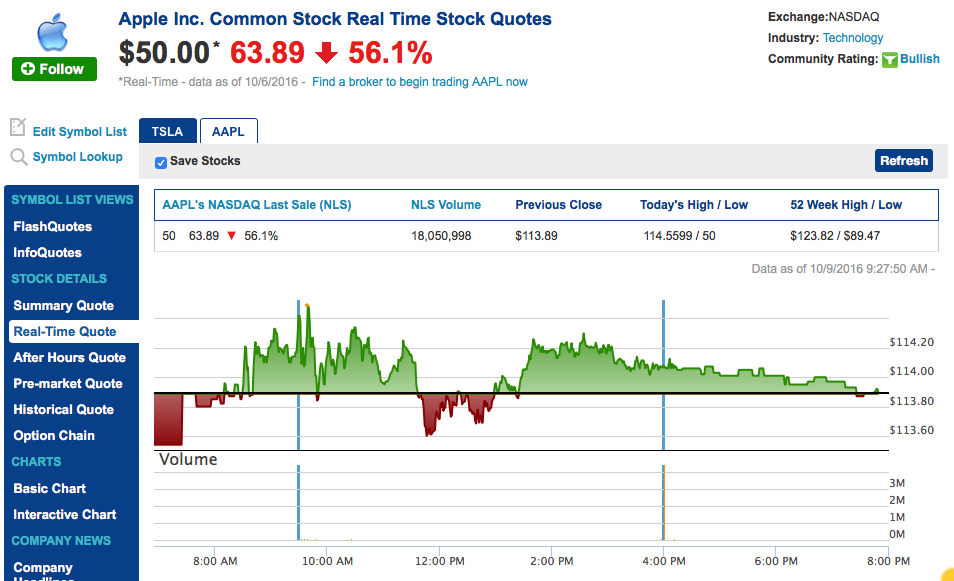Click the Volume chart label
The image size is (954, 581).
click(188, 459)
